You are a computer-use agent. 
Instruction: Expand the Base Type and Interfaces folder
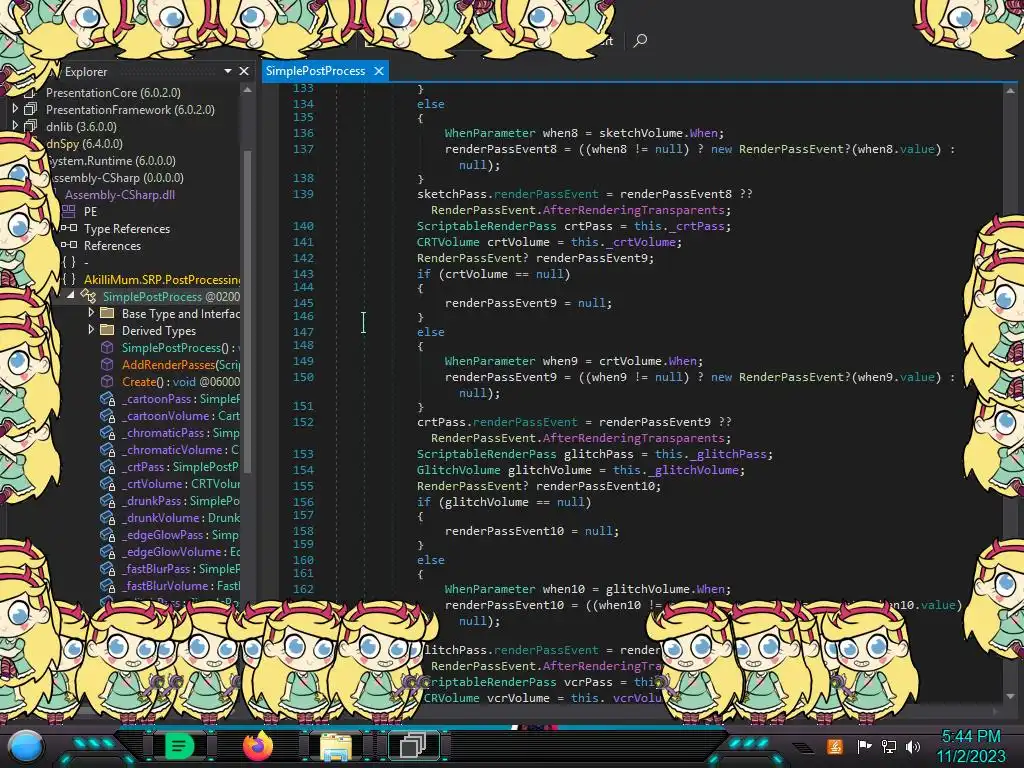point(91,313)
